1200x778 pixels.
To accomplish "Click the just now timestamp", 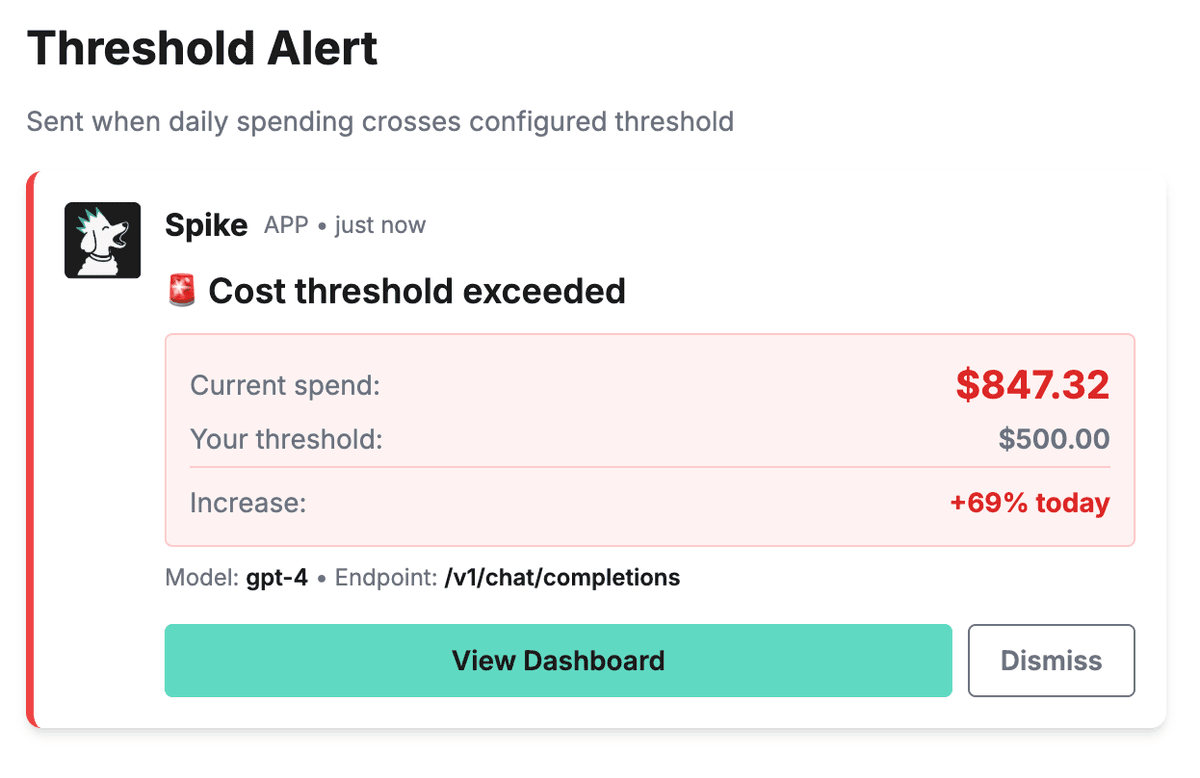I will tap(380, 225).
